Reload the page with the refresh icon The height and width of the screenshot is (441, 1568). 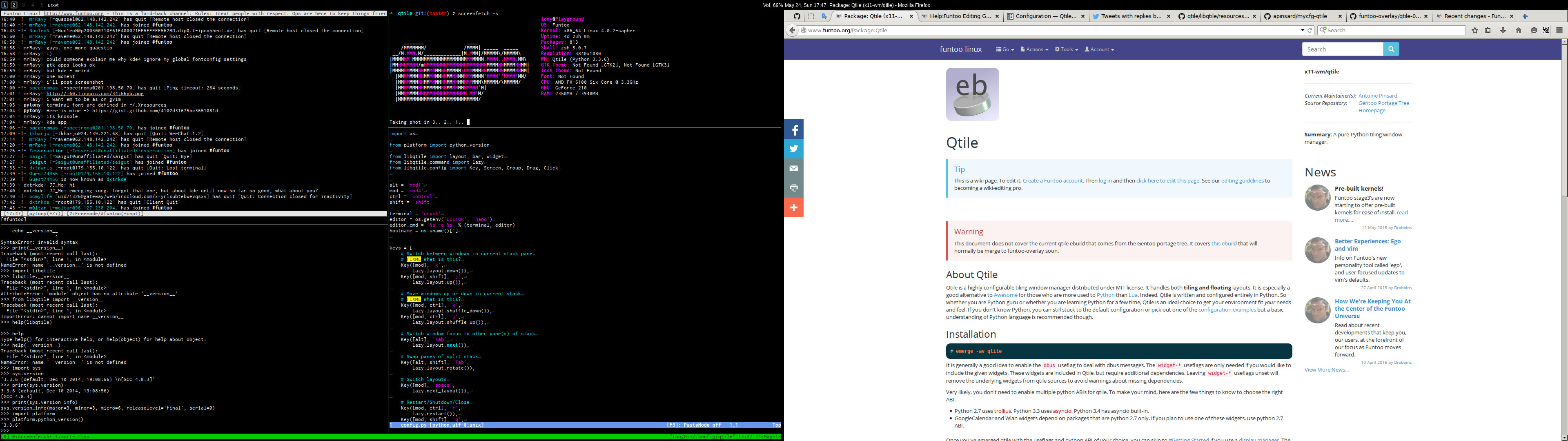pyautogui.click(x=1310, y=31)
